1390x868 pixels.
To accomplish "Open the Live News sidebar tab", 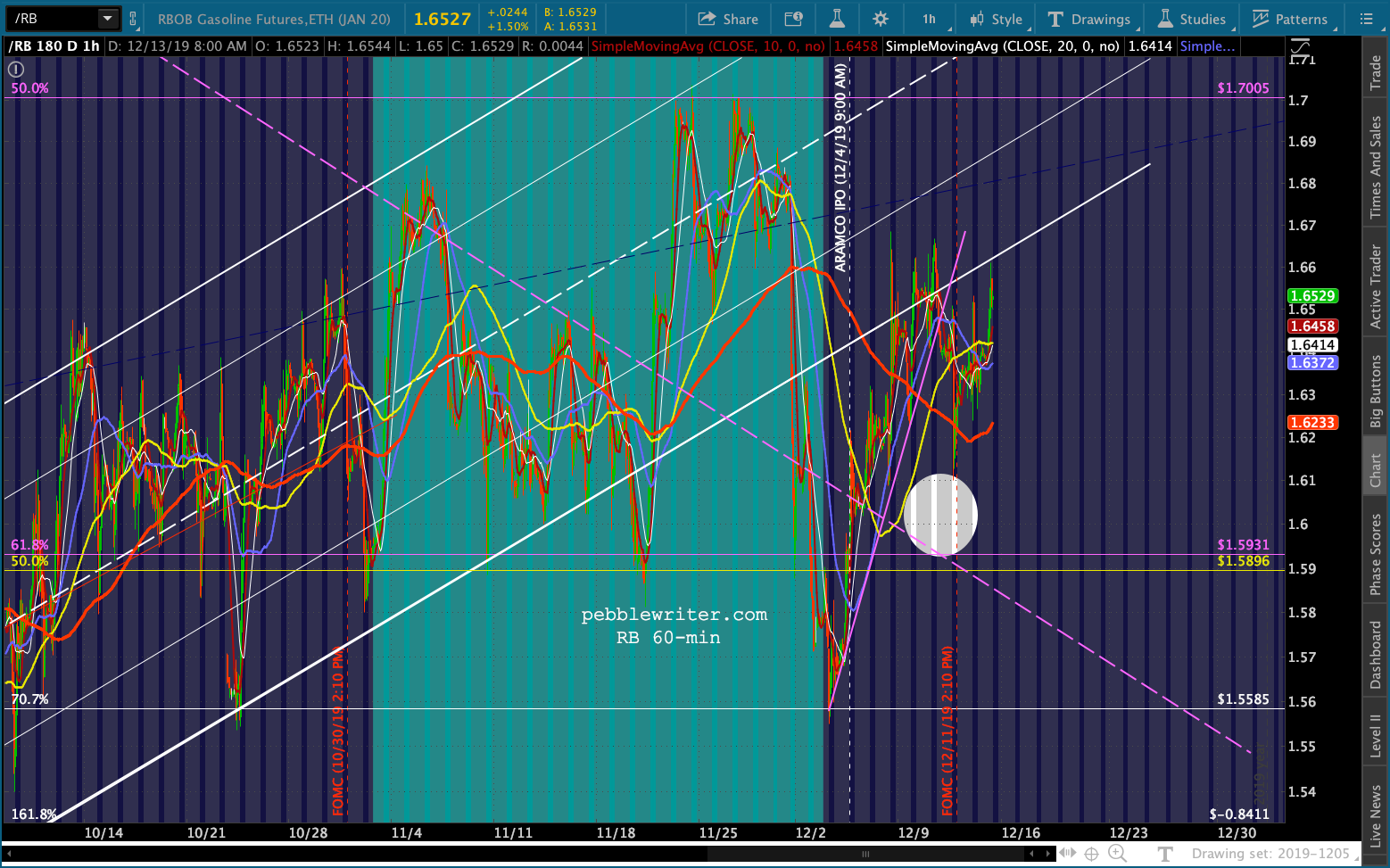I will click(x=1376, y=815).
